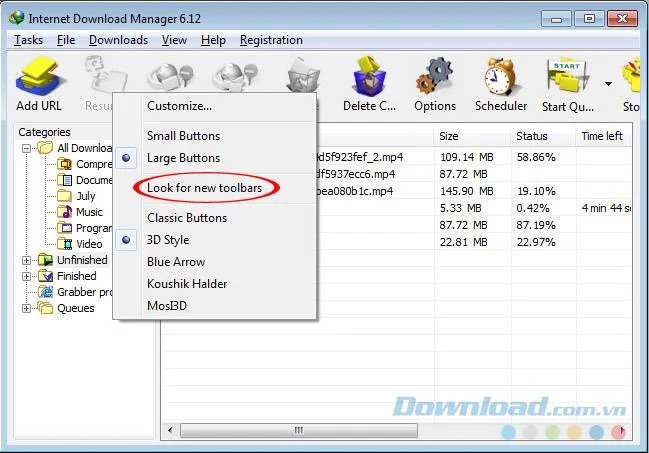This screenshot has width=649, height=453.
Task: Click the Video category icon
Action: pos(65,244)
